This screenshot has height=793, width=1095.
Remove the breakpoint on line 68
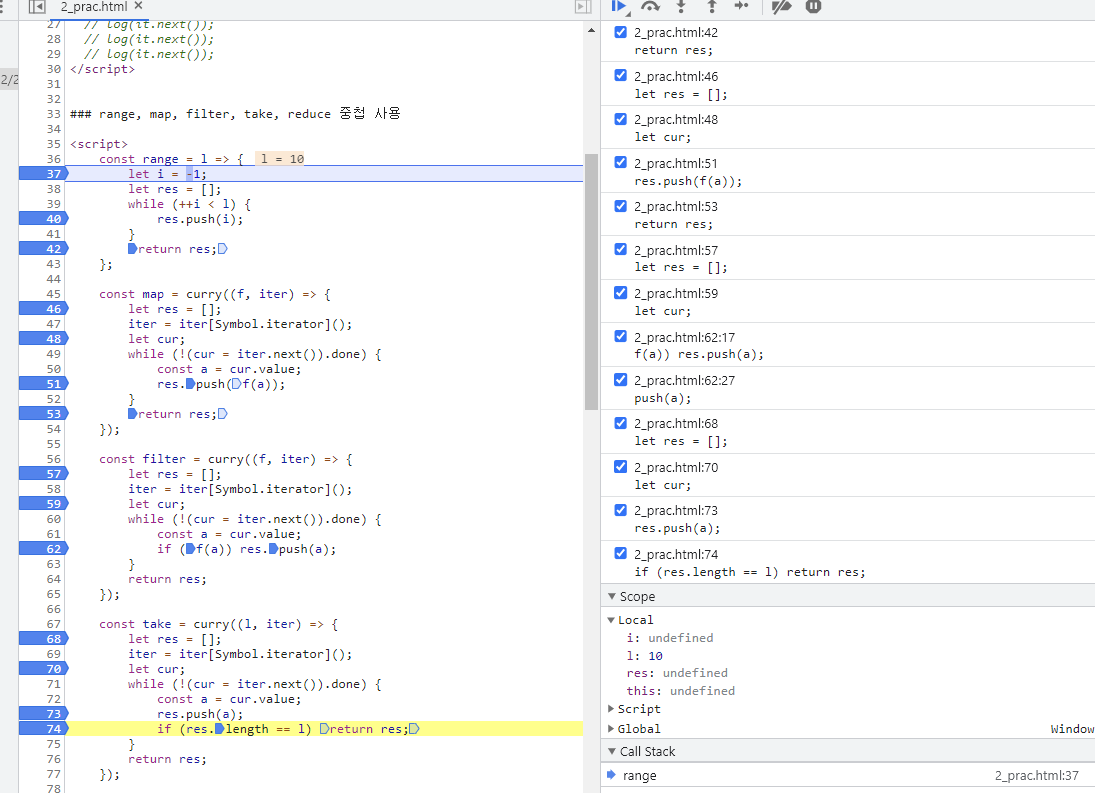click(43, 639)
